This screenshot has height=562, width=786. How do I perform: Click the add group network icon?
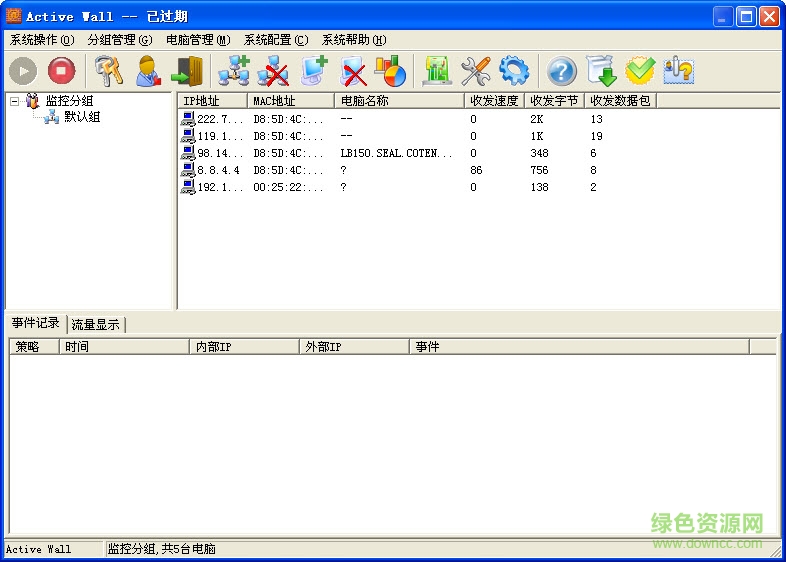pos(234,71)
